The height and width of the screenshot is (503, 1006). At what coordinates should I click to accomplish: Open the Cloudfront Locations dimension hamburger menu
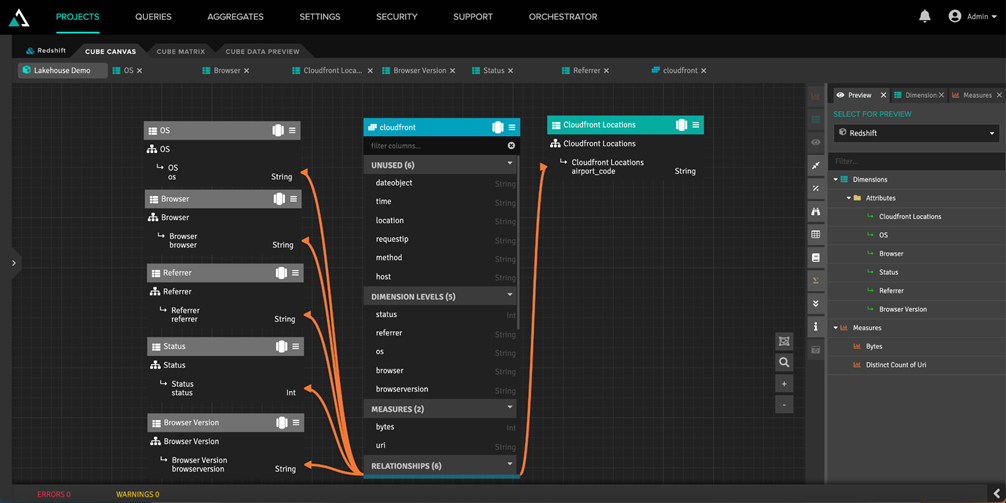696,124
